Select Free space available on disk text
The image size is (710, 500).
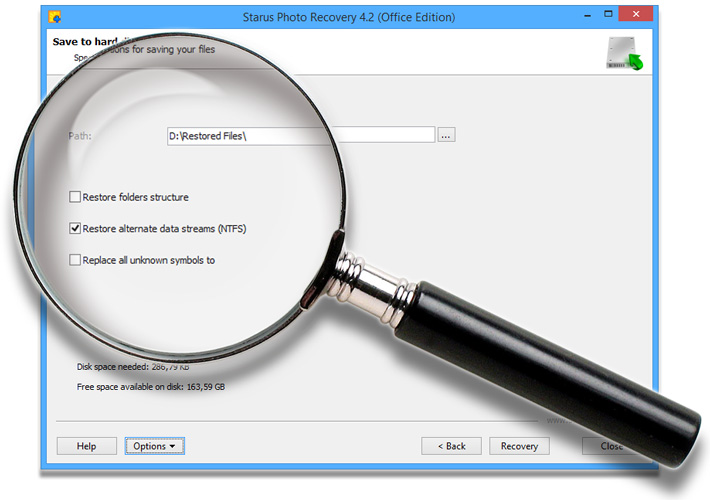(x=151, y=387)
